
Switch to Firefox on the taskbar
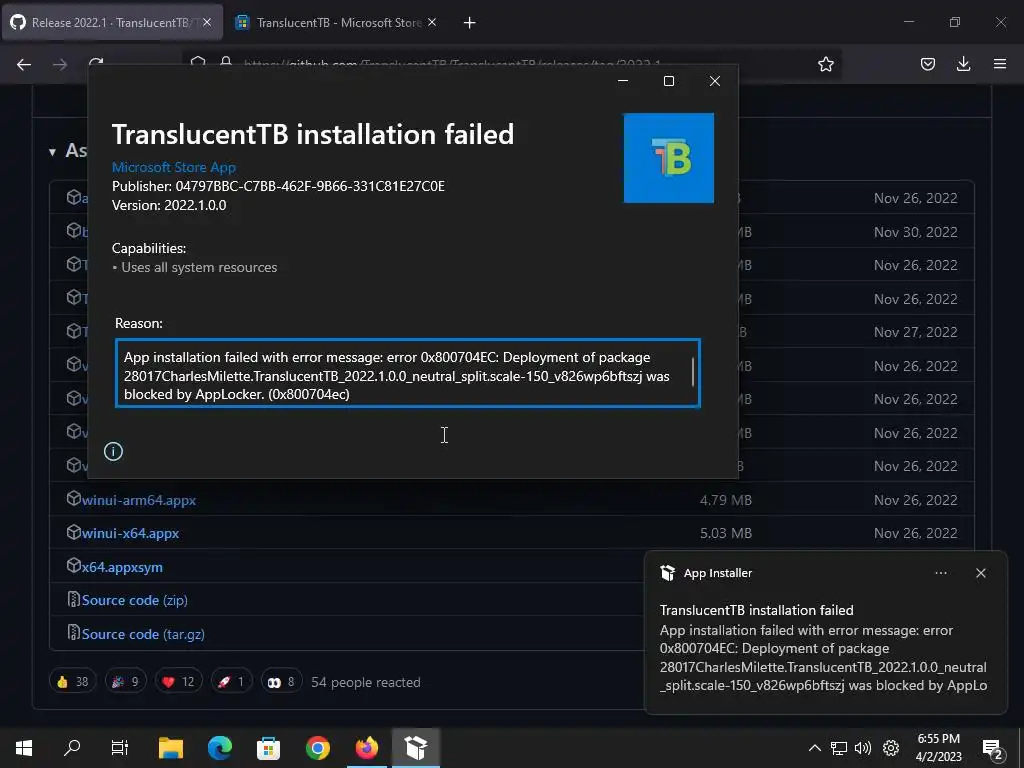366,748
